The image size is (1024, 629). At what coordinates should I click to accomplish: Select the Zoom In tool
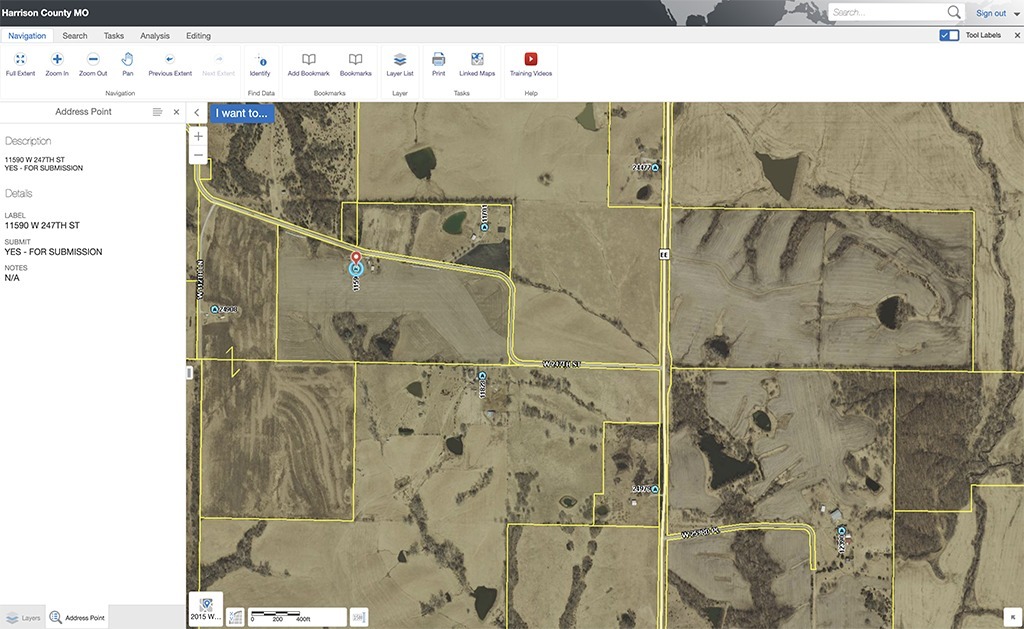pyautogui.click(x=57, y=64)
